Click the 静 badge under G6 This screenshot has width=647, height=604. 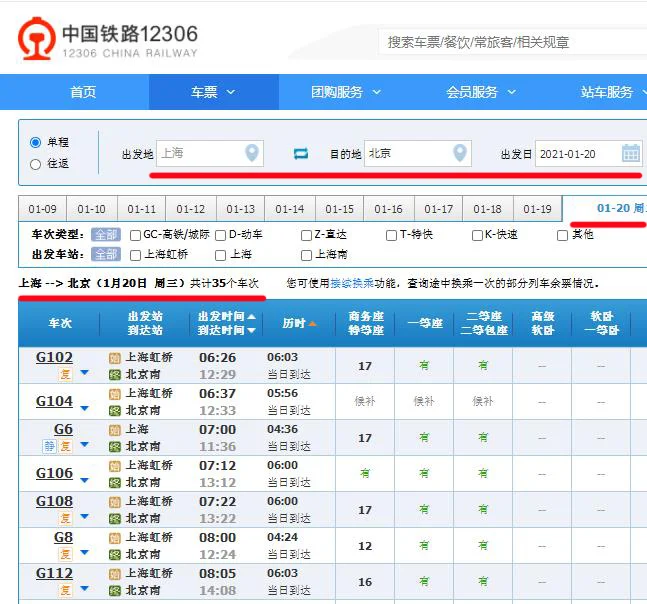pos(50,446)
